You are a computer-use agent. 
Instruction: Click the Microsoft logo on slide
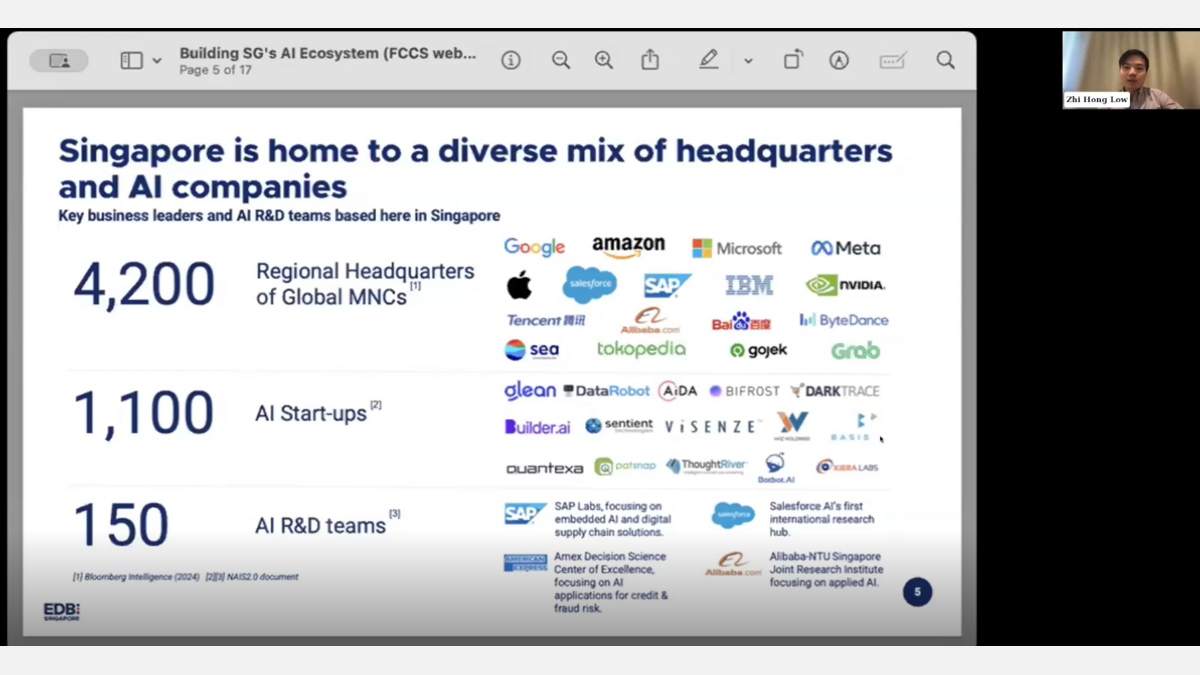tap(737, 248)
